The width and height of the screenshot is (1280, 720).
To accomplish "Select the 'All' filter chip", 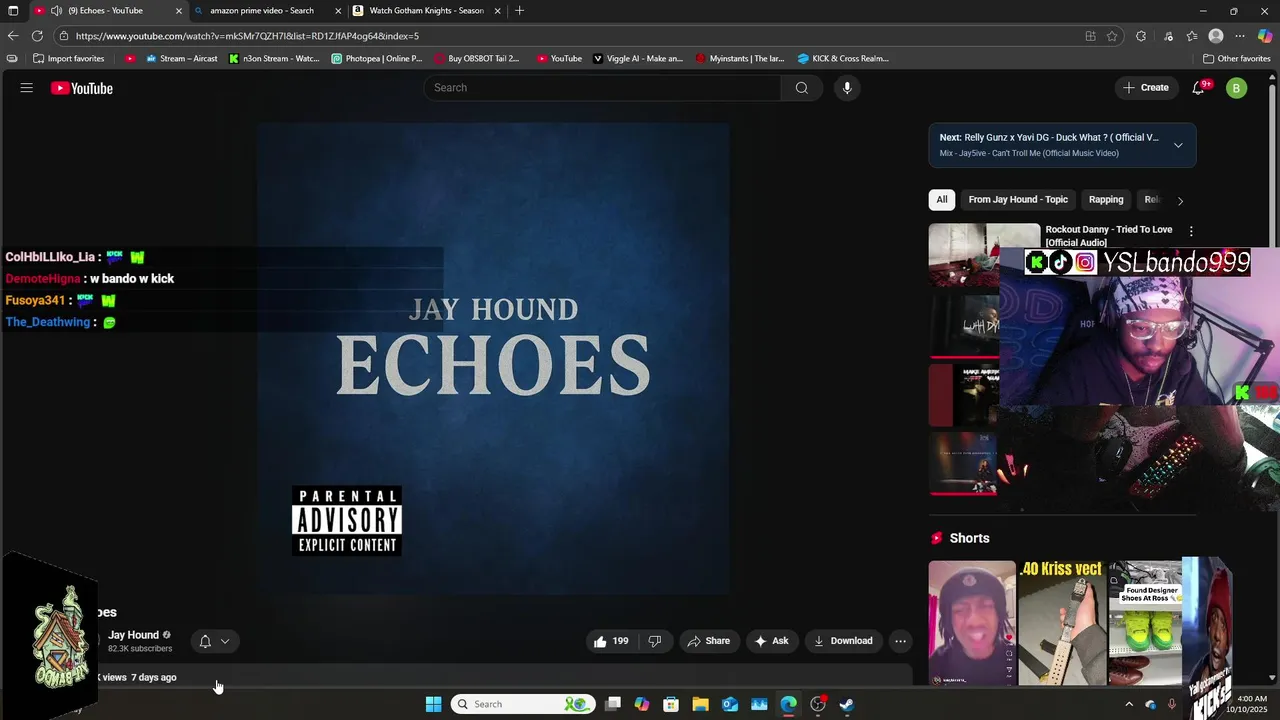I will [x=941, y=200].
